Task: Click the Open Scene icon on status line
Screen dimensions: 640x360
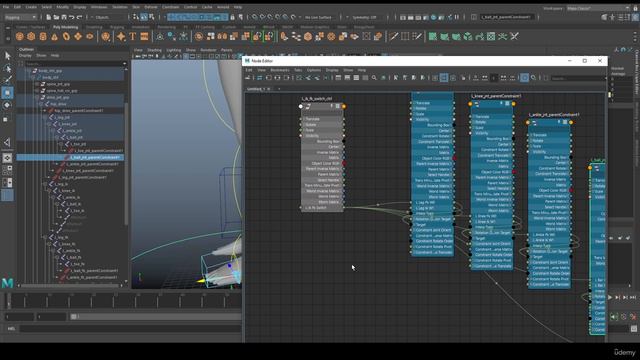Action: tap(56, 17)
